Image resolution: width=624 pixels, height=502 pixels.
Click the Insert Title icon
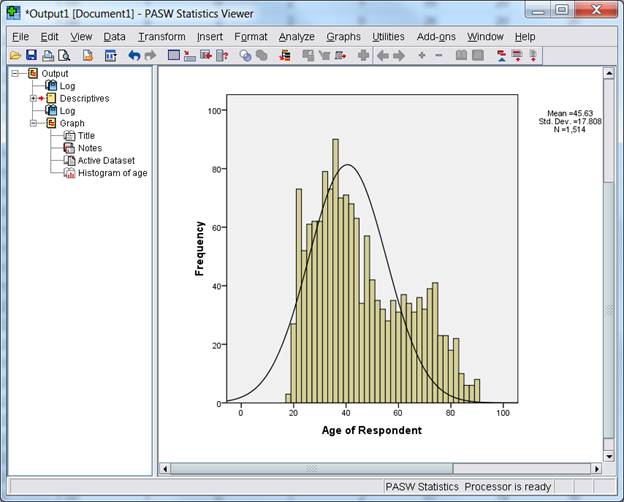[x=517, y=56]
